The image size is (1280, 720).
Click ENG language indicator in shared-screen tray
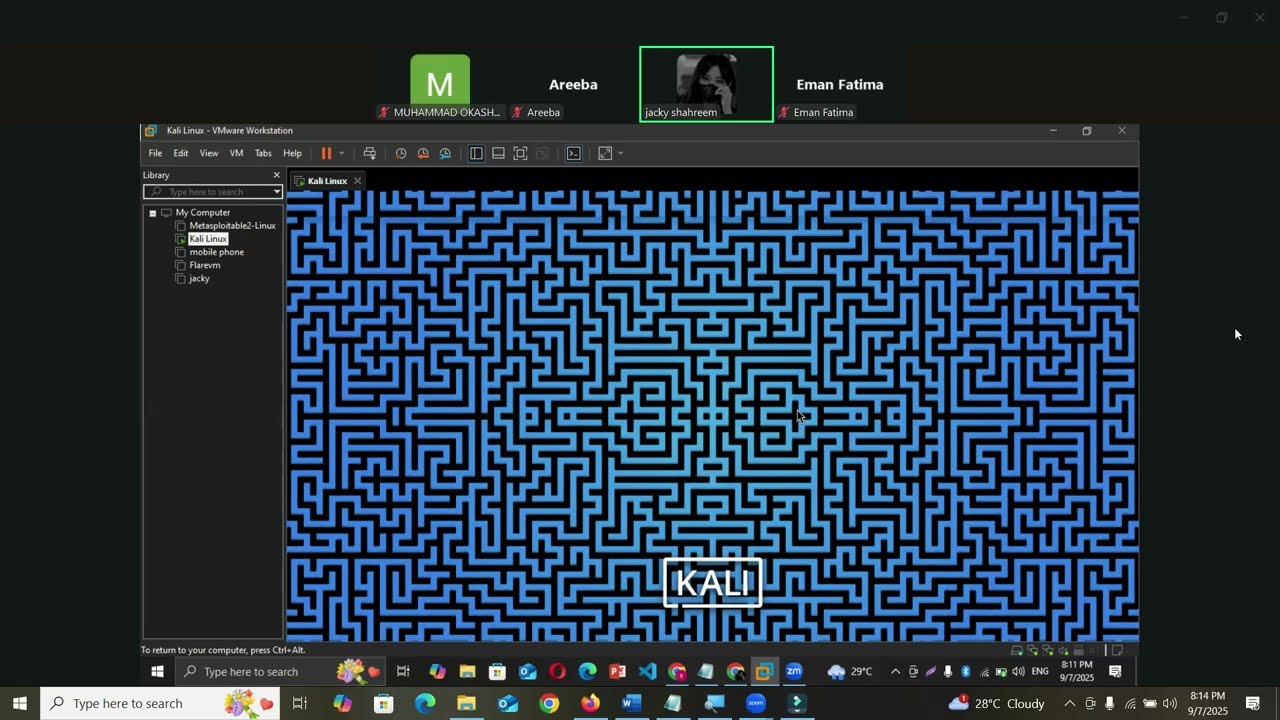[1040, 672]
